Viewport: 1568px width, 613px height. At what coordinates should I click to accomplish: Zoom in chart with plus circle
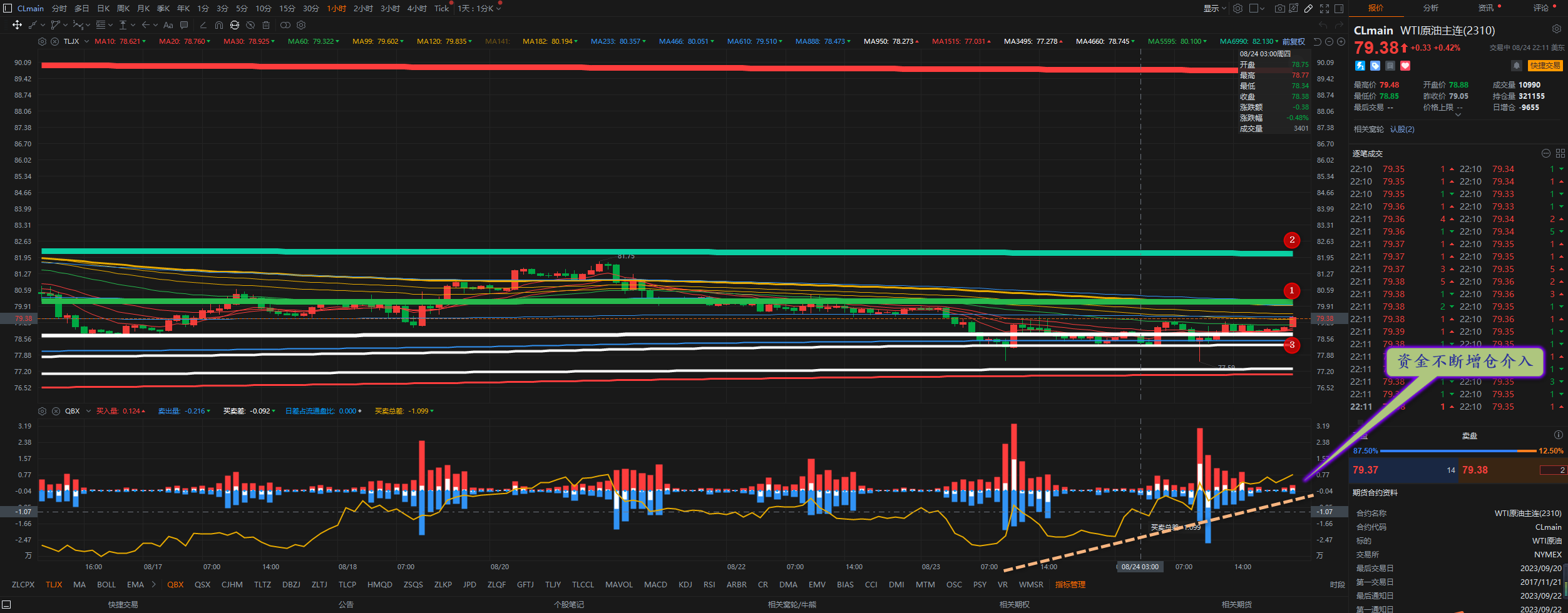pyautogui.click(x=1341, y=42)
